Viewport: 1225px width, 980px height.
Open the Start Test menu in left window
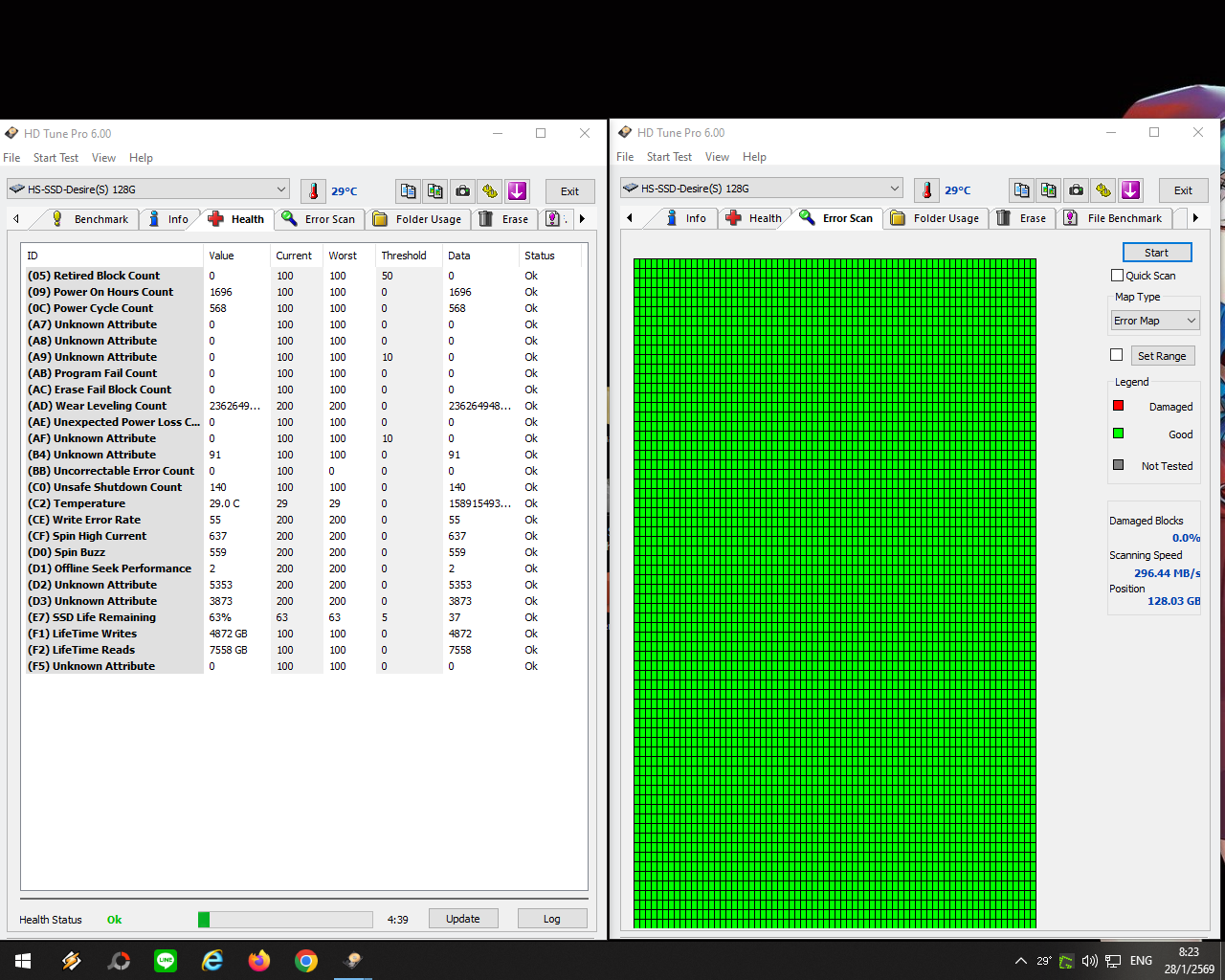pos(56,158)
